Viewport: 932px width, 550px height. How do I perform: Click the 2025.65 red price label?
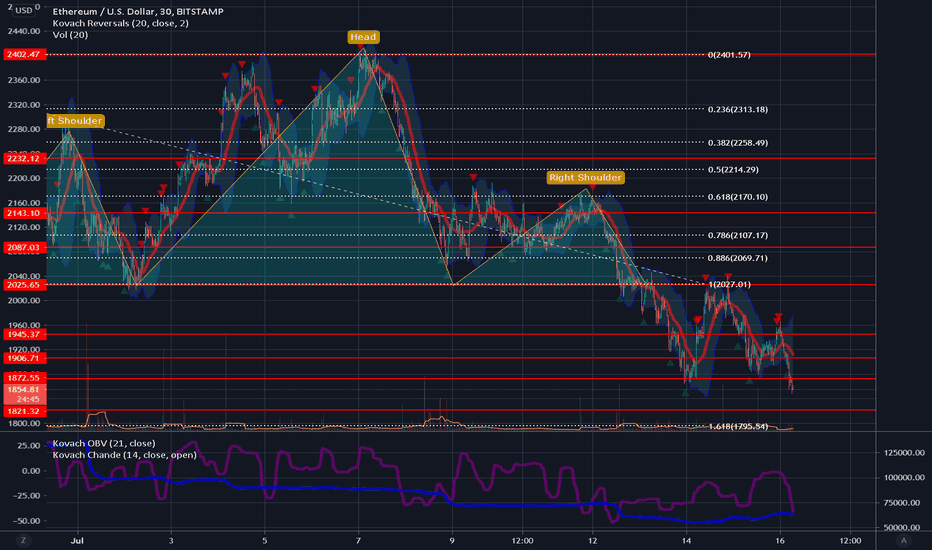click(x=23, y=285)
